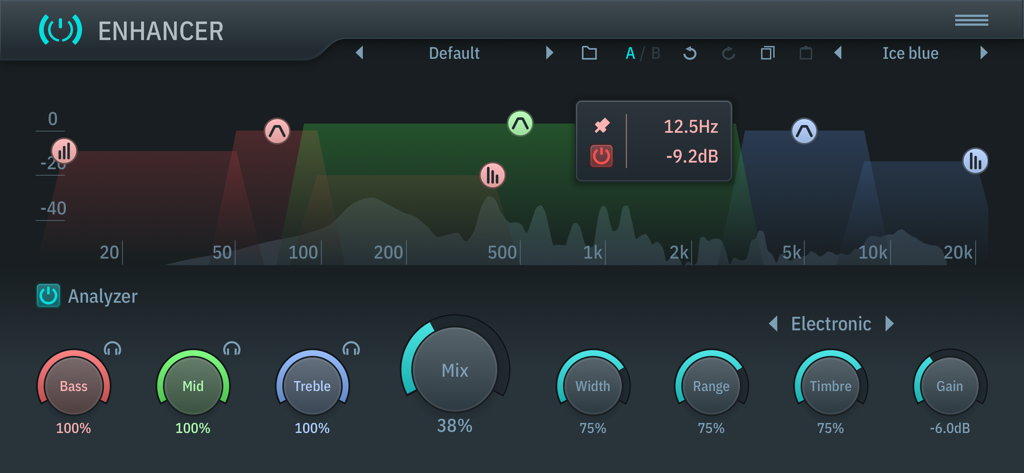
Task: Click the large Mix knob
Action: (455, 370)
